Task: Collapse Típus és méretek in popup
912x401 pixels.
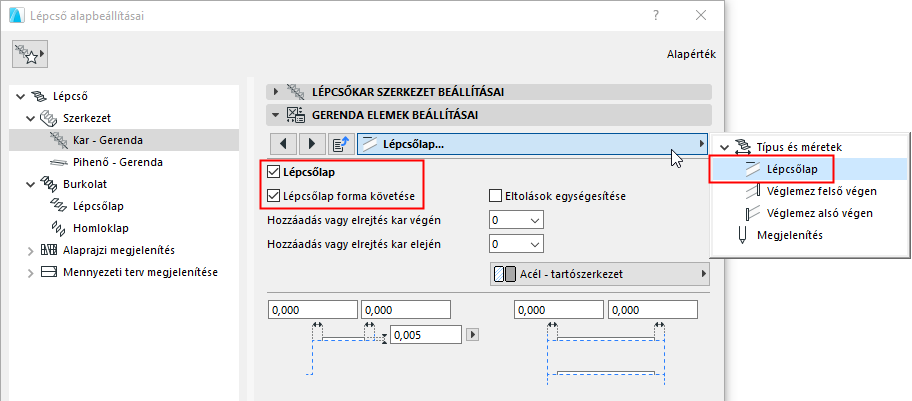Action: tap(724, 147)
